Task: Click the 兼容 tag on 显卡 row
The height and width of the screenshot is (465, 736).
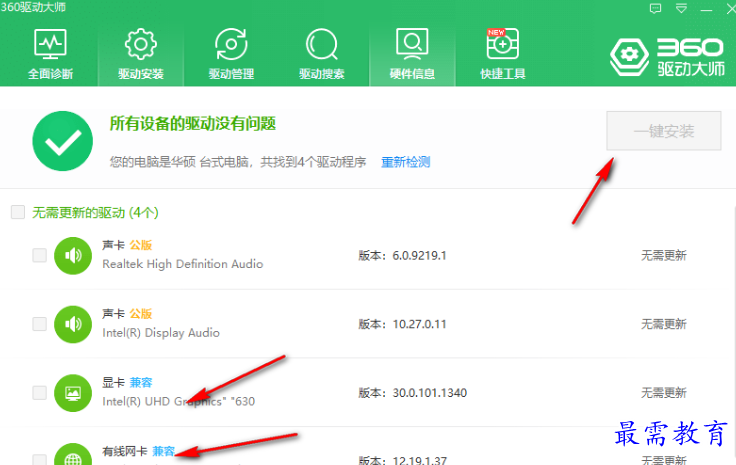Action: [141, 382]
